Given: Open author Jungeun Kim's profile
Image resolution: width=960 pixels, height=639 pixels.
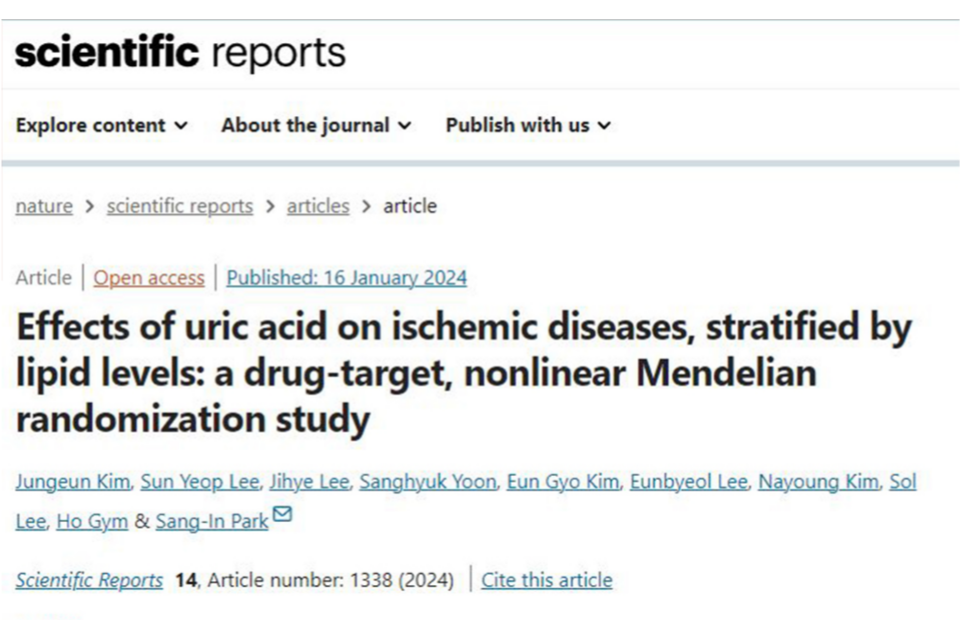Looking at the screenshot, I should tap(73, 482).
